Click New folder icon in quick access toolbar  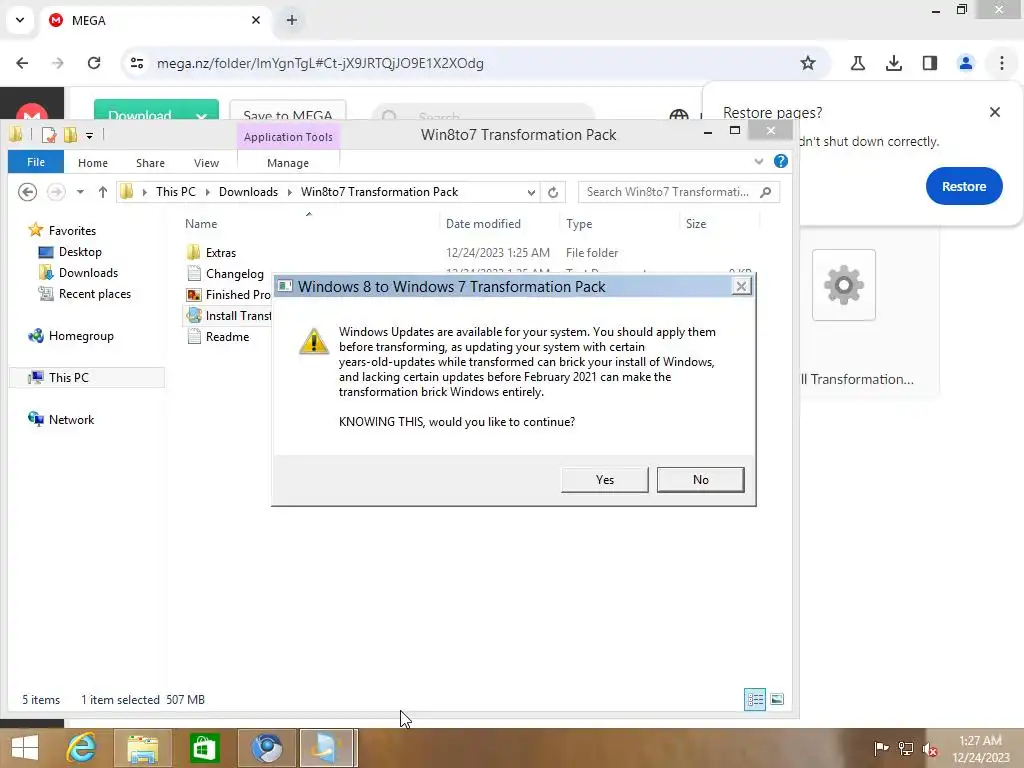[x=71, y=135]
